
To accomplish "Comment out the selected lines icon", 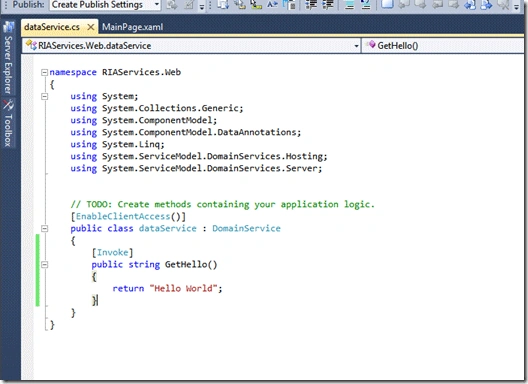I will coord(349,5).
